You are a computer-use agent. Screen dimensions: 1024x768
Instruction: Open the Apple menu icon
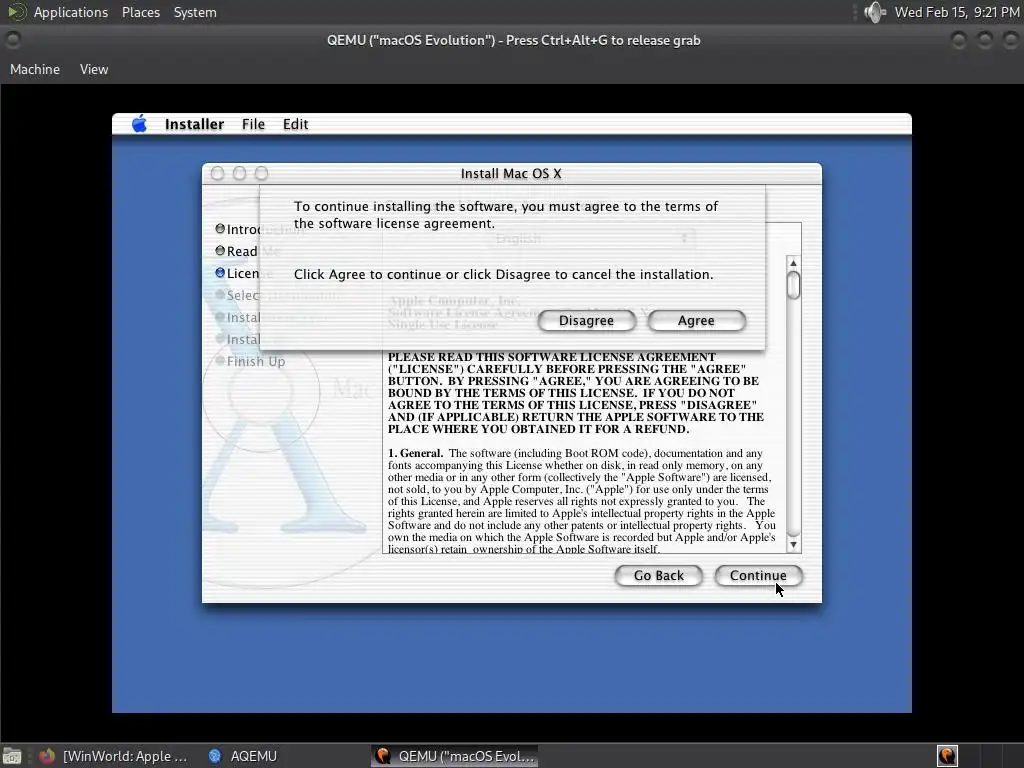(x=139, y=123)
